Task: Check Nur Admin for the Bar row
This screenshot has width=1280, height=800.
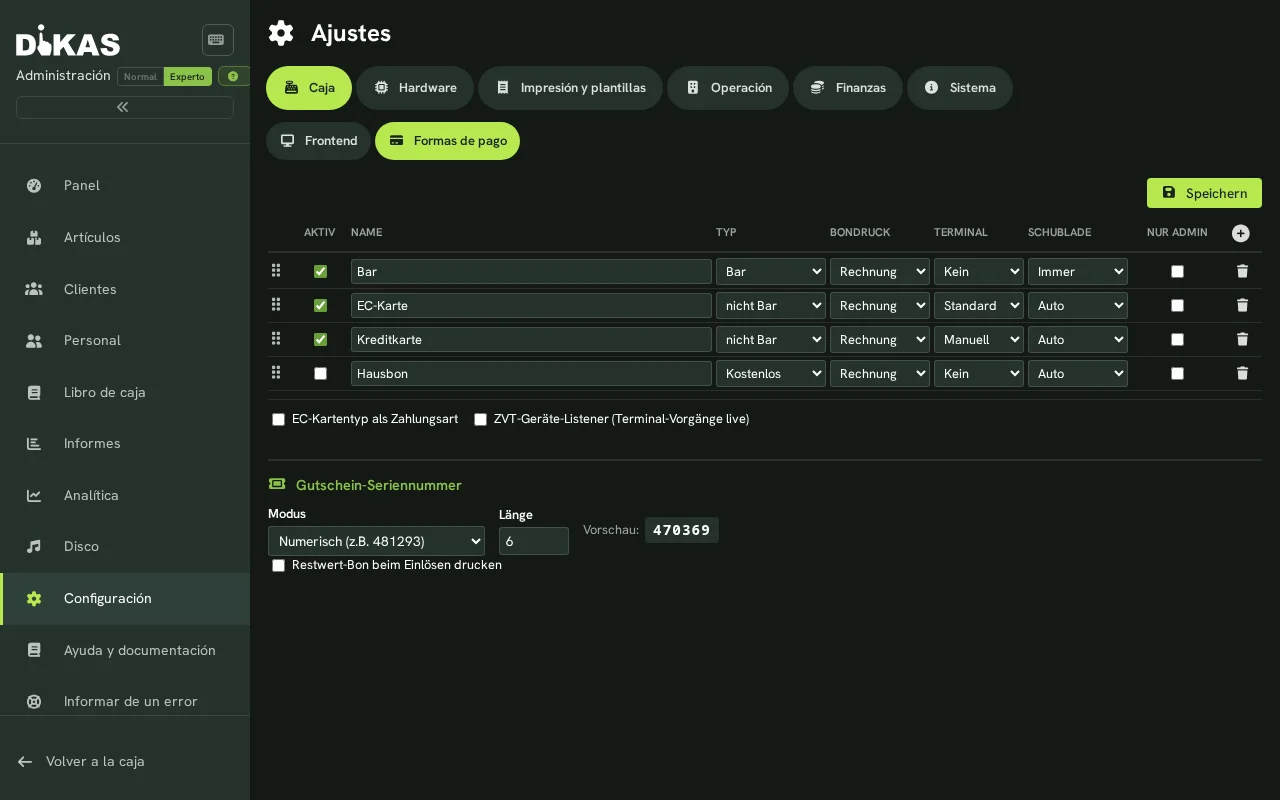Action: click(x=1177, y=271)
